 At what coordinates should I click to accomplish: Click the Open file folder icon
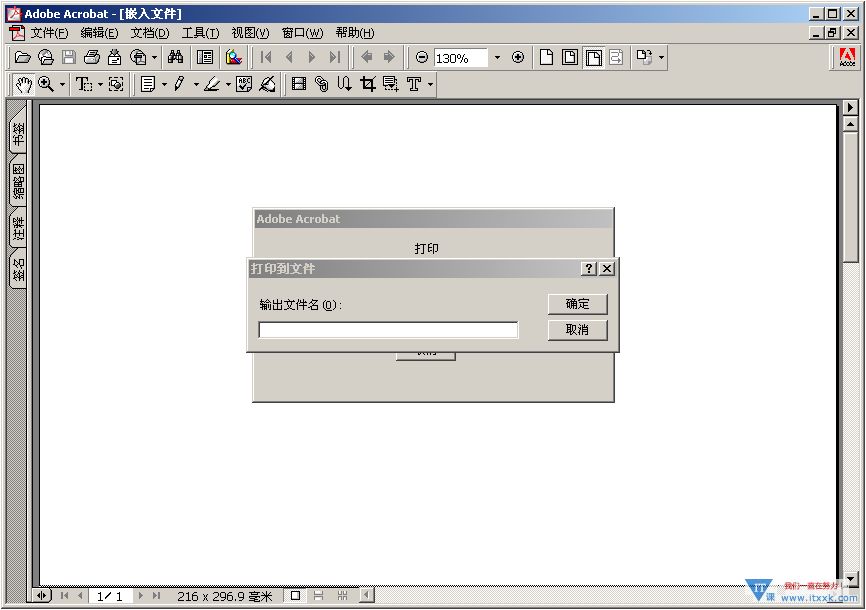click(x=22, y=57)
